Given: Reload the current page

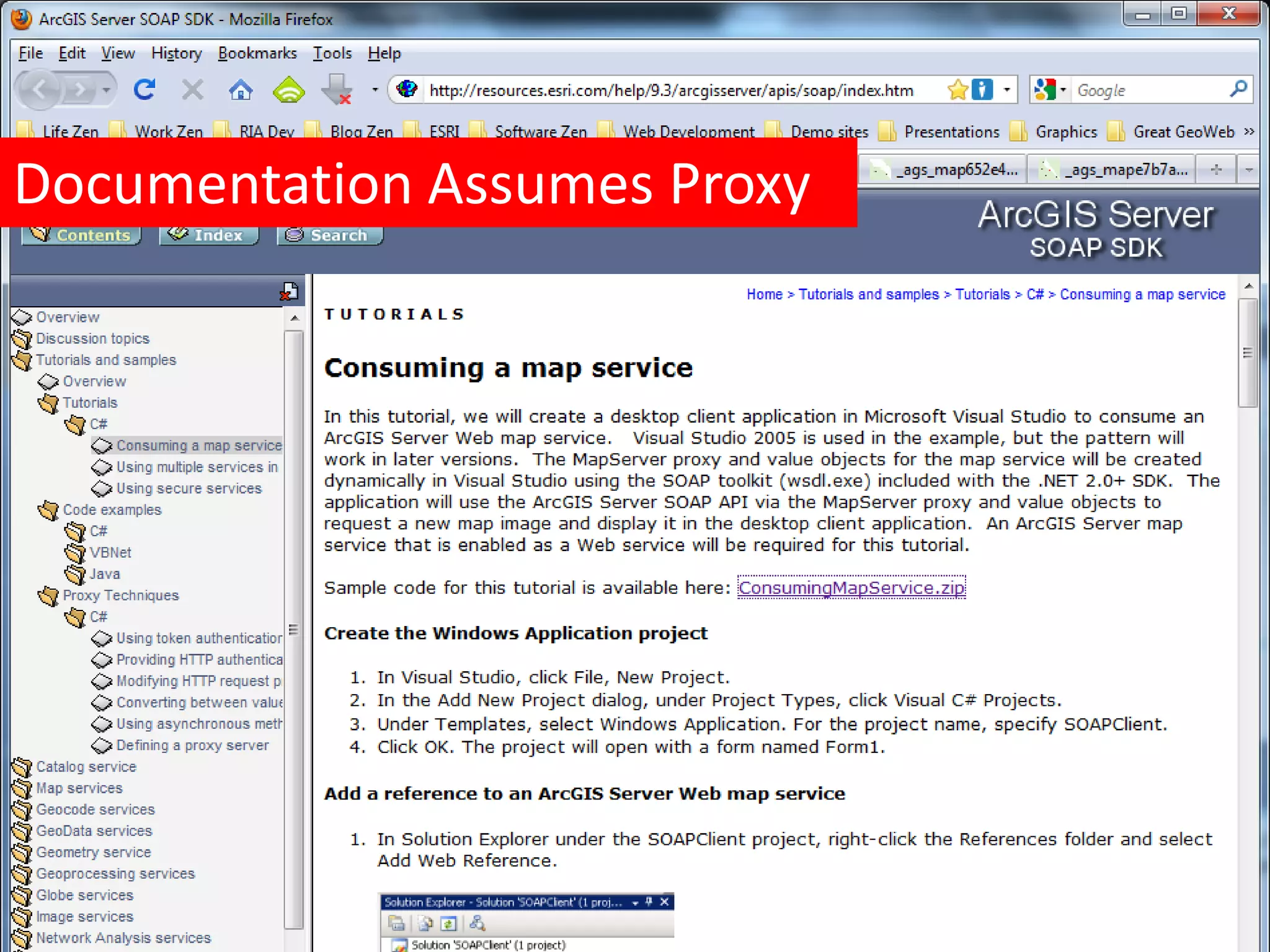Looking at the screenshot, I should (144, 90).
